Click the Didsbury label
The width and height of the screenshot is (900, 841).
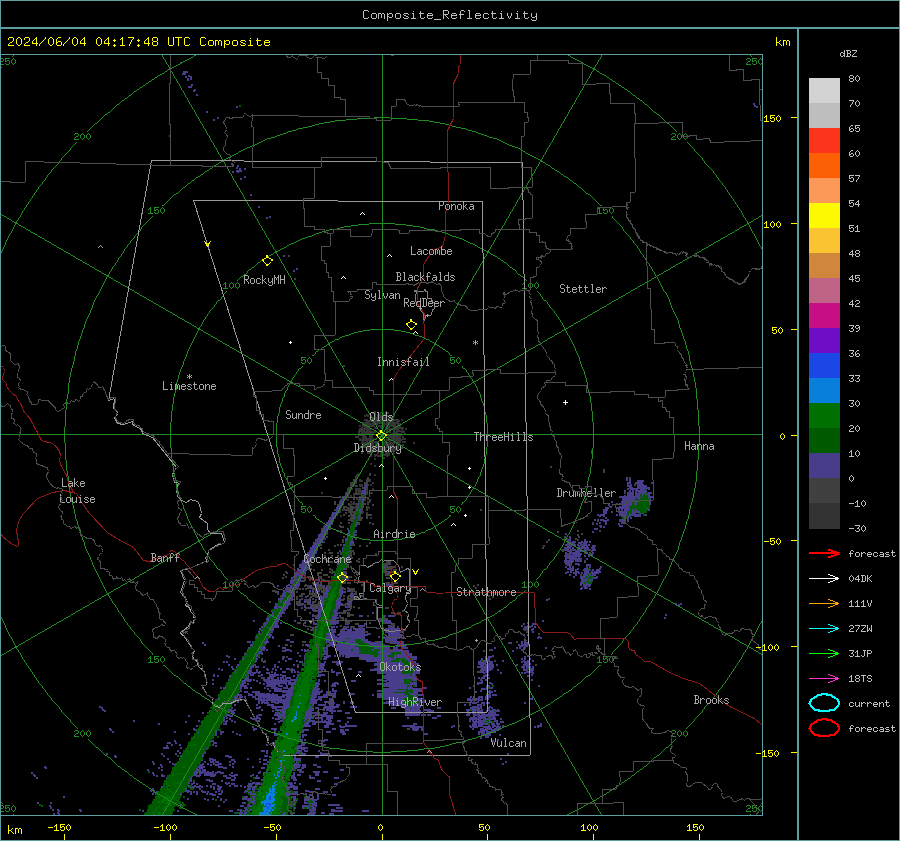click(377, 448)
